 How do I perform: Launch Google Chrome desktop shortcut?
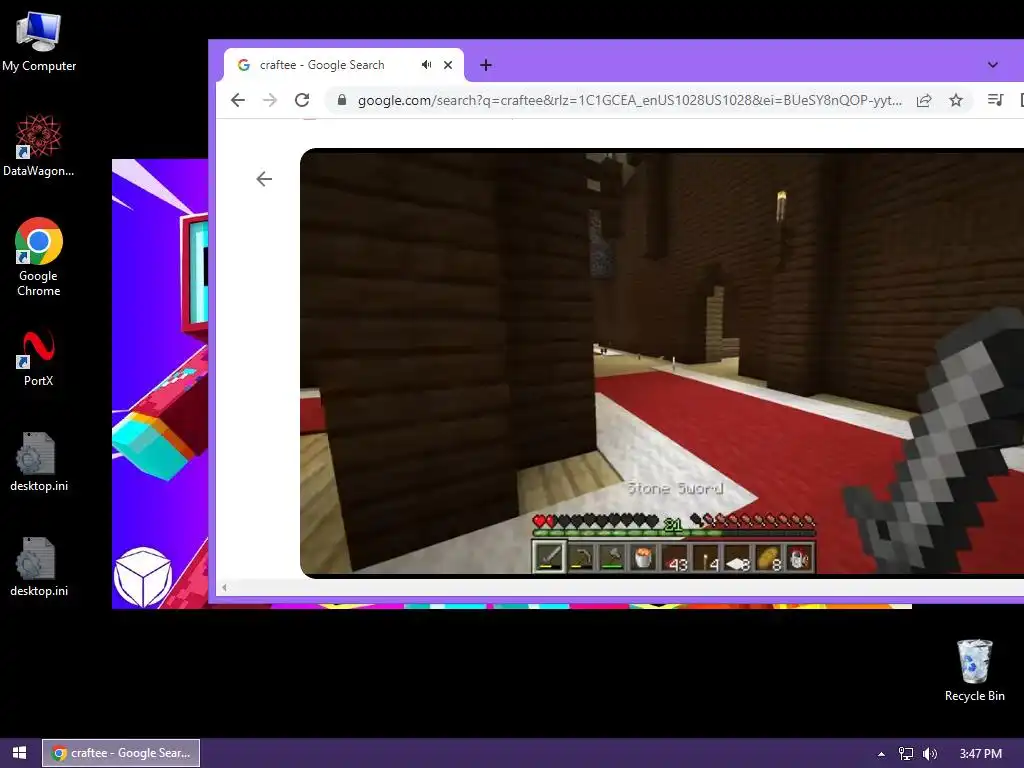[x=39, y=257]
